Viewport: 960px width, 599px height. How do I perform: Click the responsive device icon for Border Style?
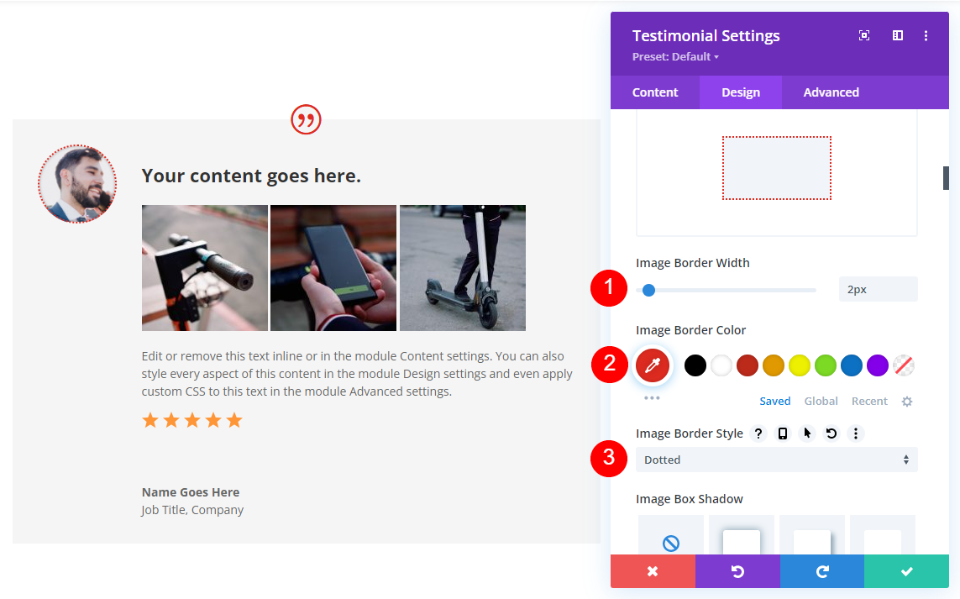click(x=782, y=434)
